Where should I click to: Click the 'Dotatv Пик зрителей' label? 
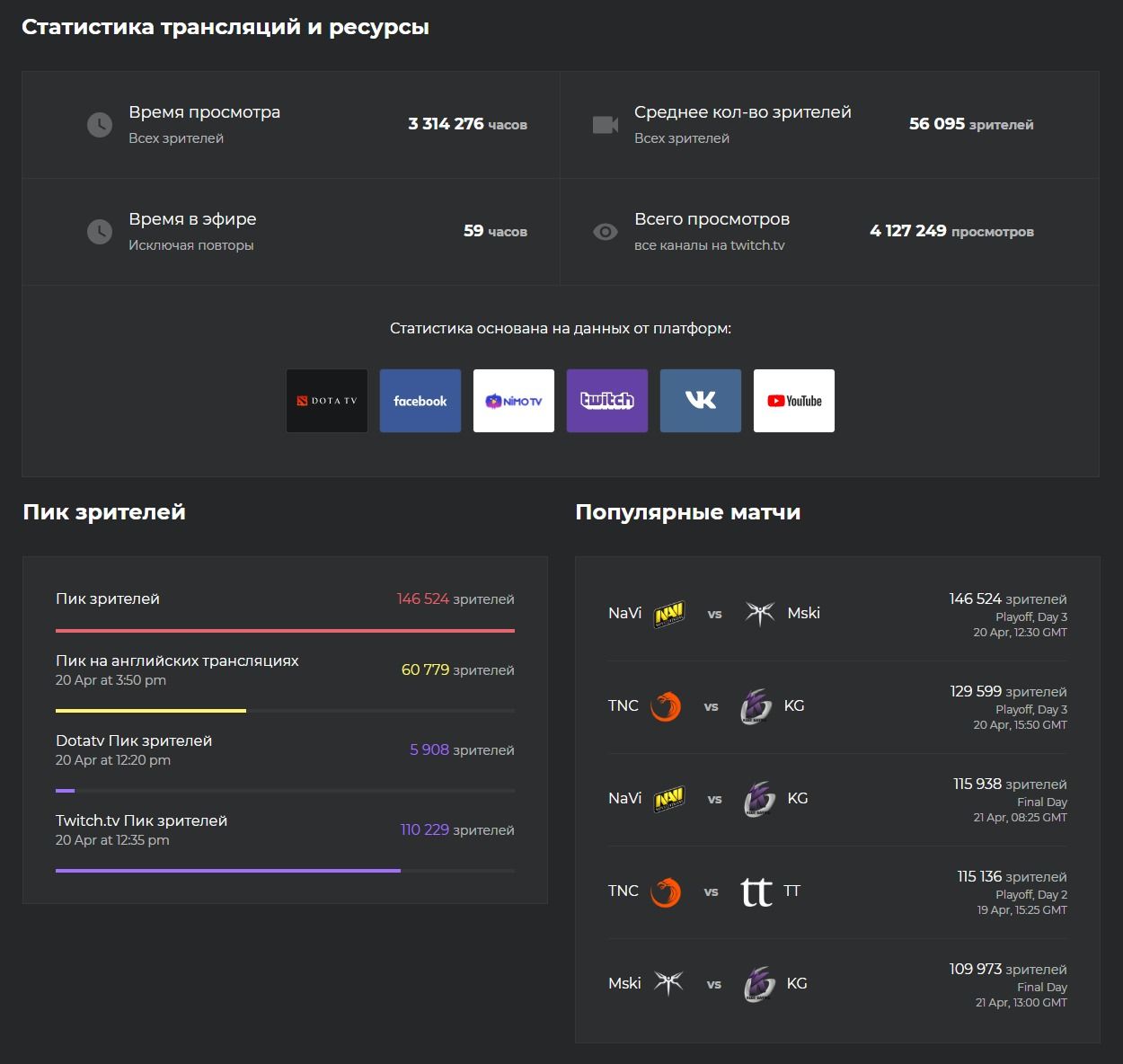(x=134, y=741)
